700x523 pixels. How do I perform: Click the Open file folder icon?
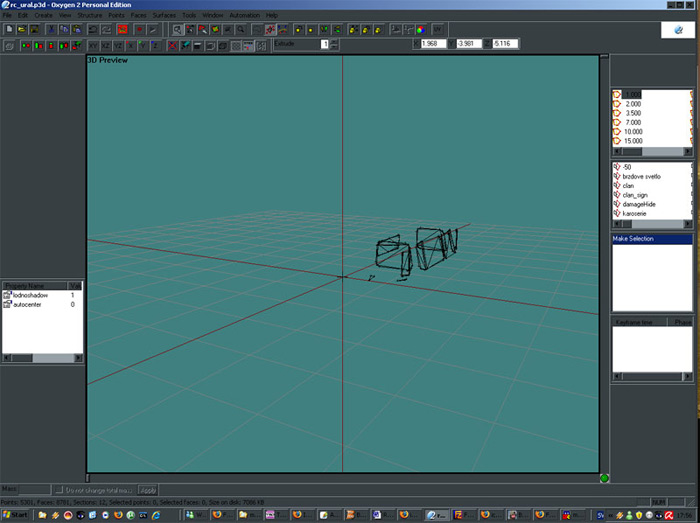coord(21,30)
